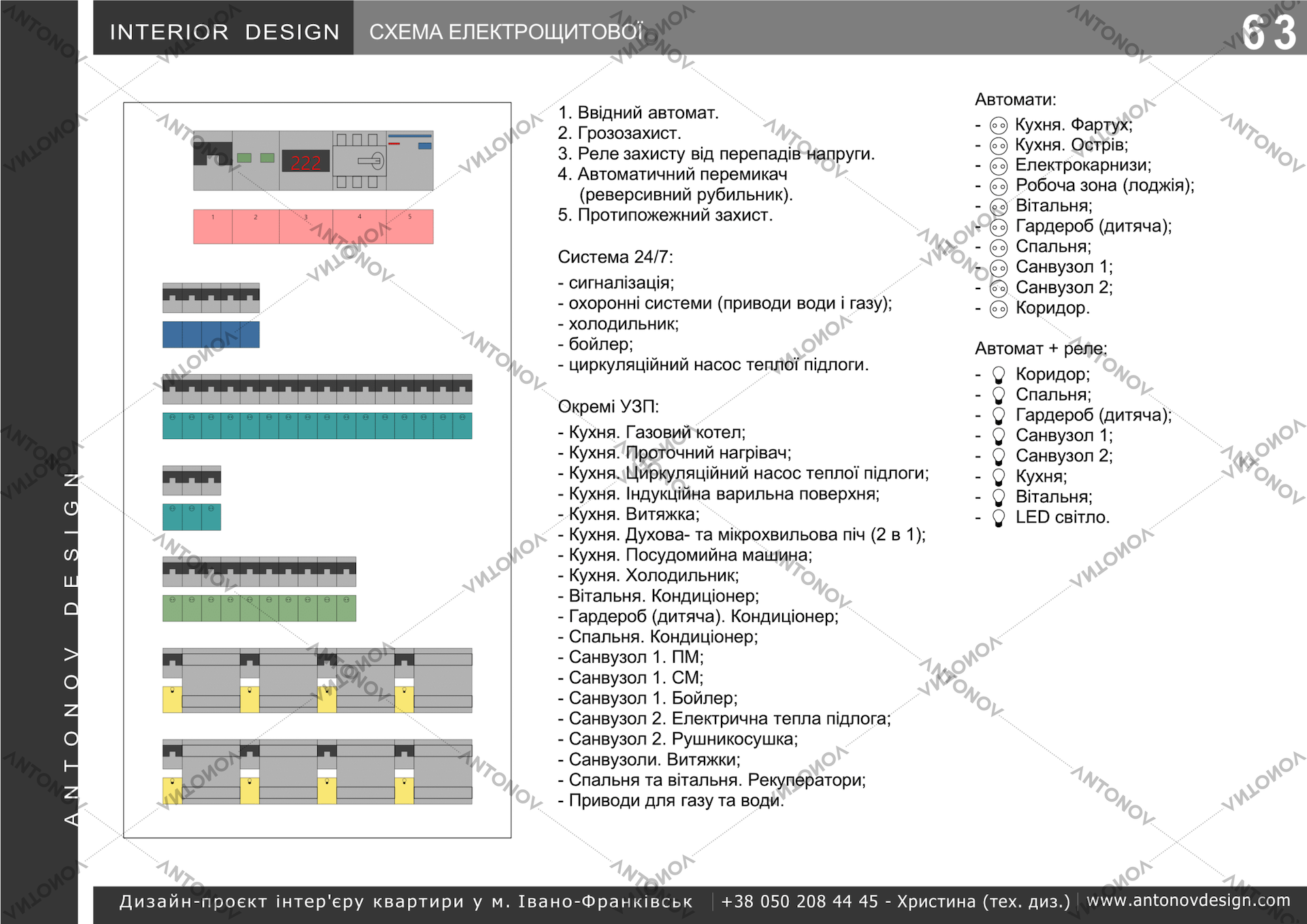Select "3. Реле захисту від перепадів напруги."

716,154
